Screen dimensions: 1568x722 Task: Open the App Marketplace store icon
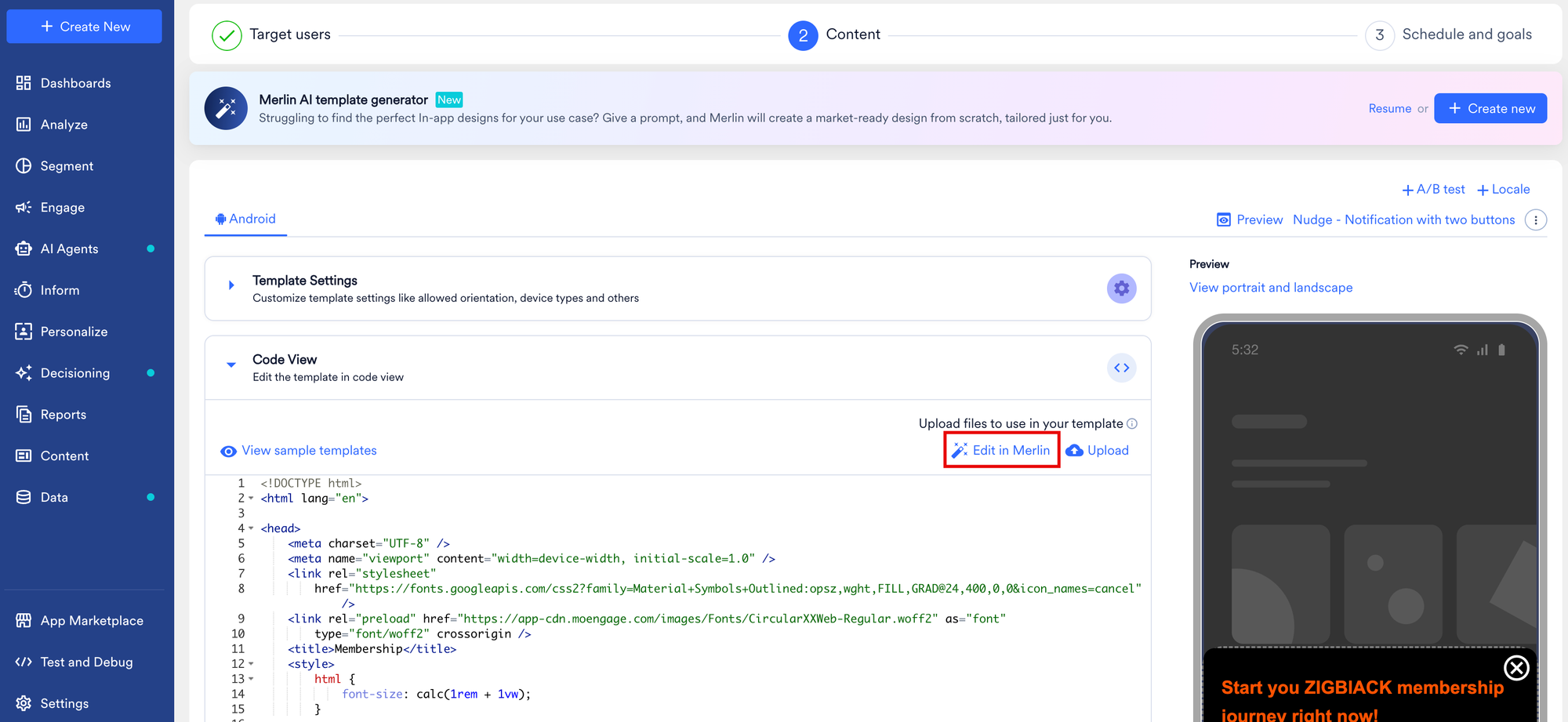[24, 621]
